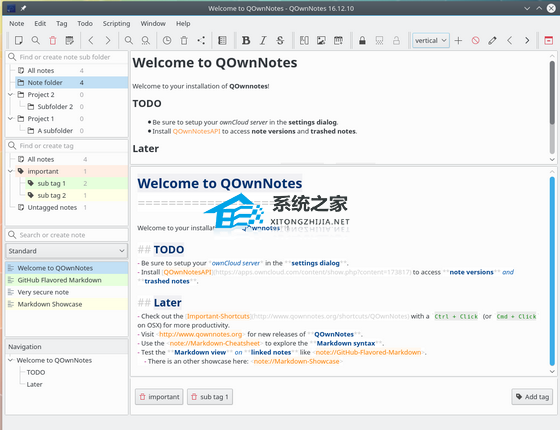Open the Very secure note
This screenshot has height=430, width=560.
click(67, 292)
